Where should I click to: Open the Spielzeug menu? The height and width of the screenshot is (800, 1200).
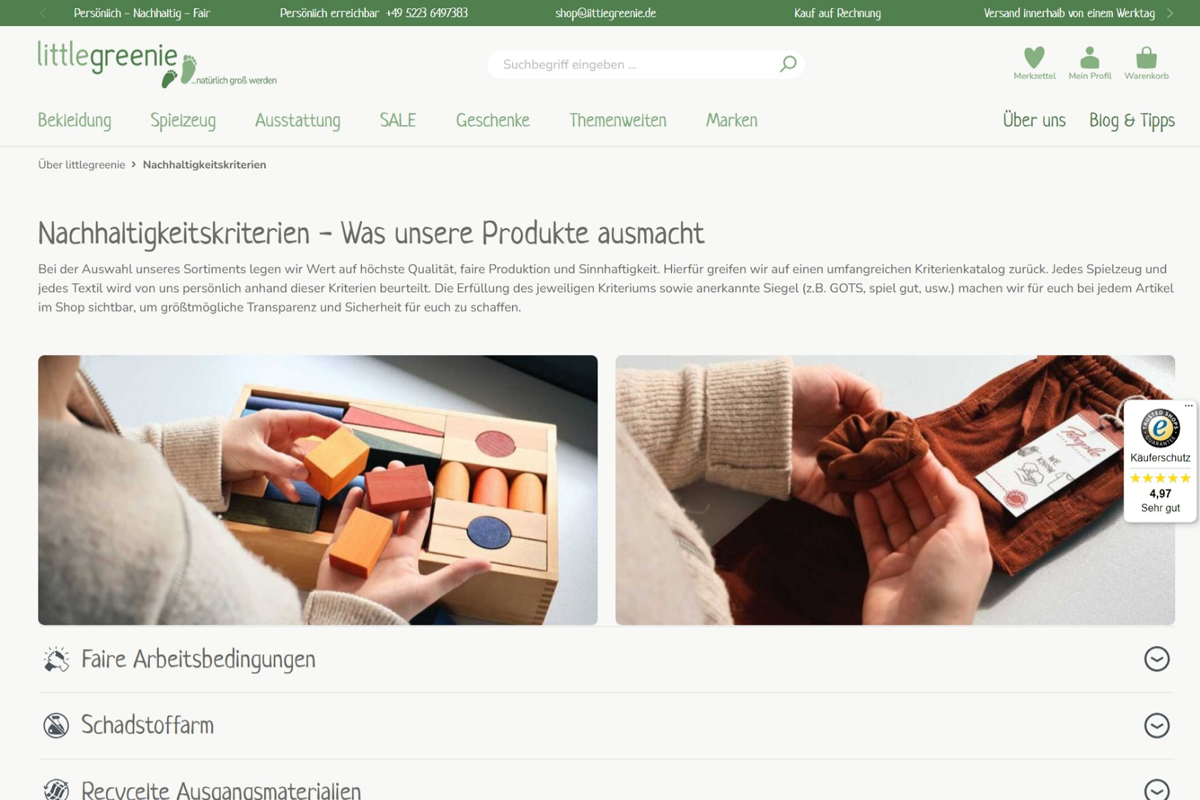(x=183, y=120)
